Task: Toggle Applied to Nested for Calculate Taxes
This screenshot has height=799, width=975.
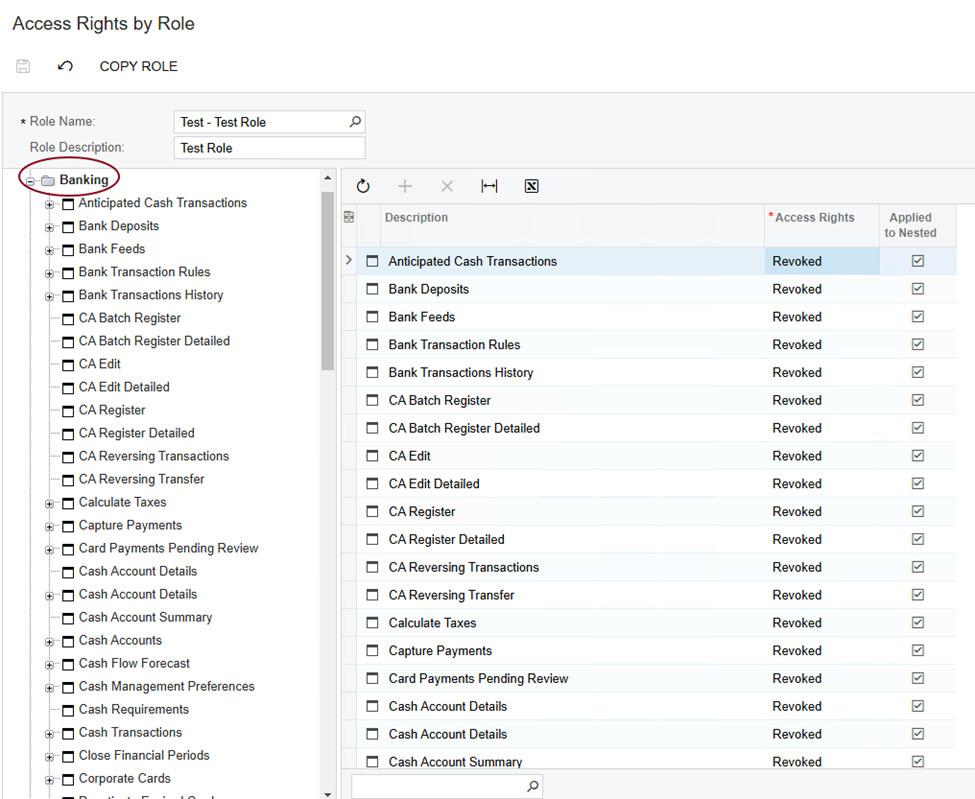Action: [x=918, y=622]
